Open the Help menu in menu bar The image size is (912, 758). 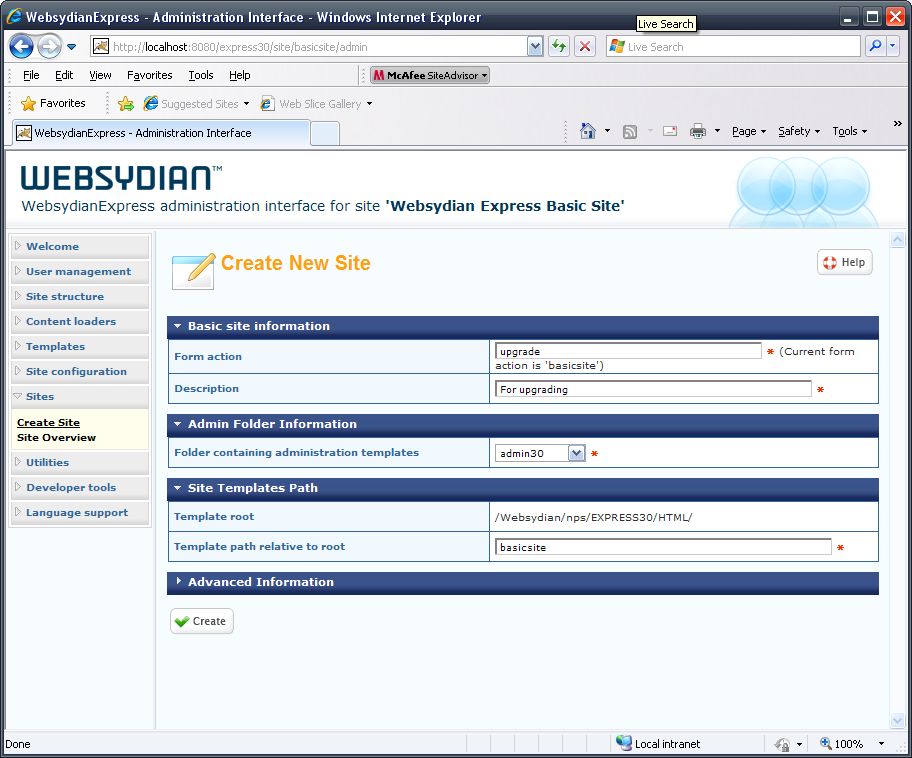pyautogui.click(x=240, y=75)
